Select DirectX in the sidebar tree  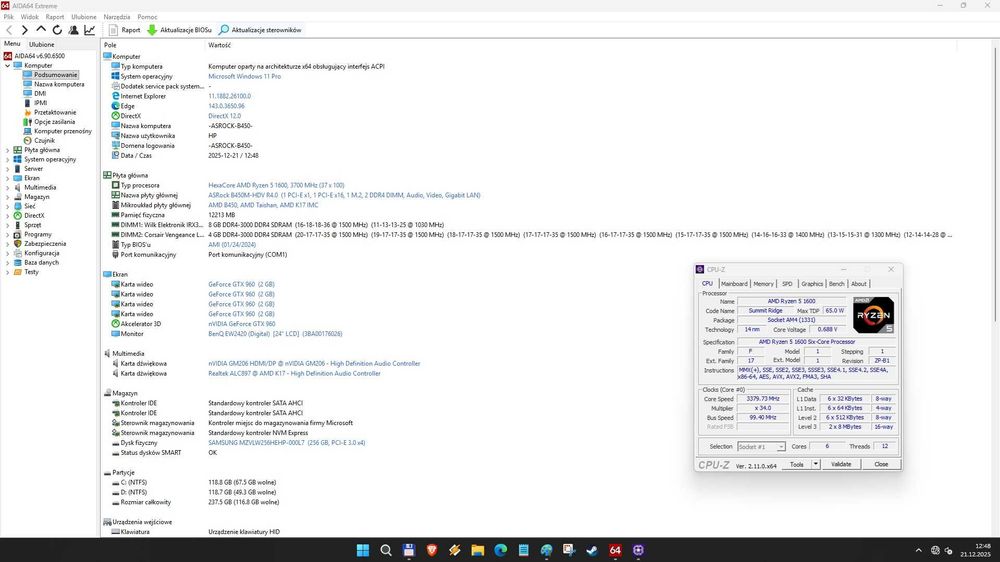(x=34, y=216)
